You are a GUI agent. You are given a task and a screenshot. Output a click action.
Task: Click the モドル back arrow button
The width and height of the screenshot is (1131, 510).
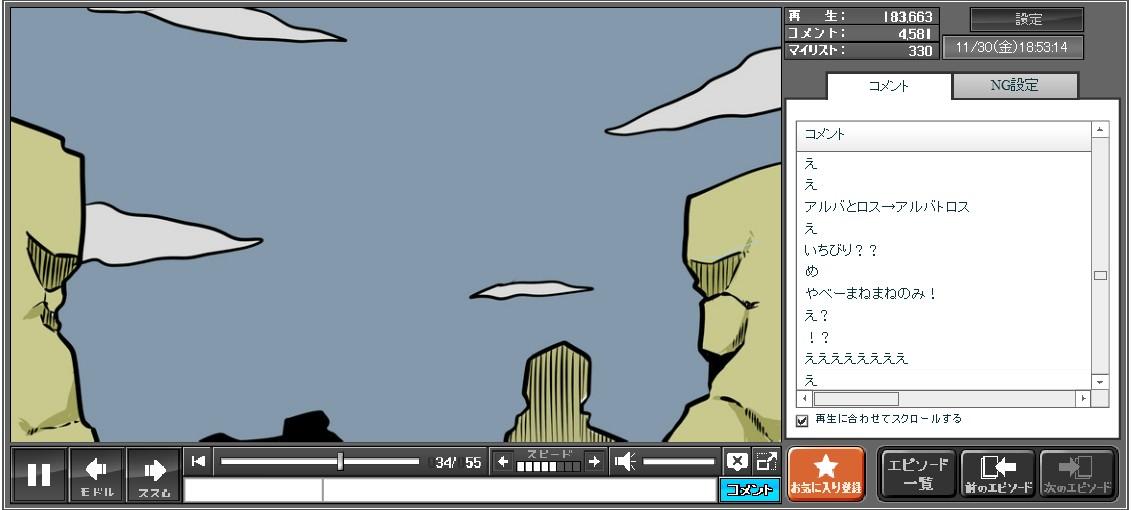[97, 474]
